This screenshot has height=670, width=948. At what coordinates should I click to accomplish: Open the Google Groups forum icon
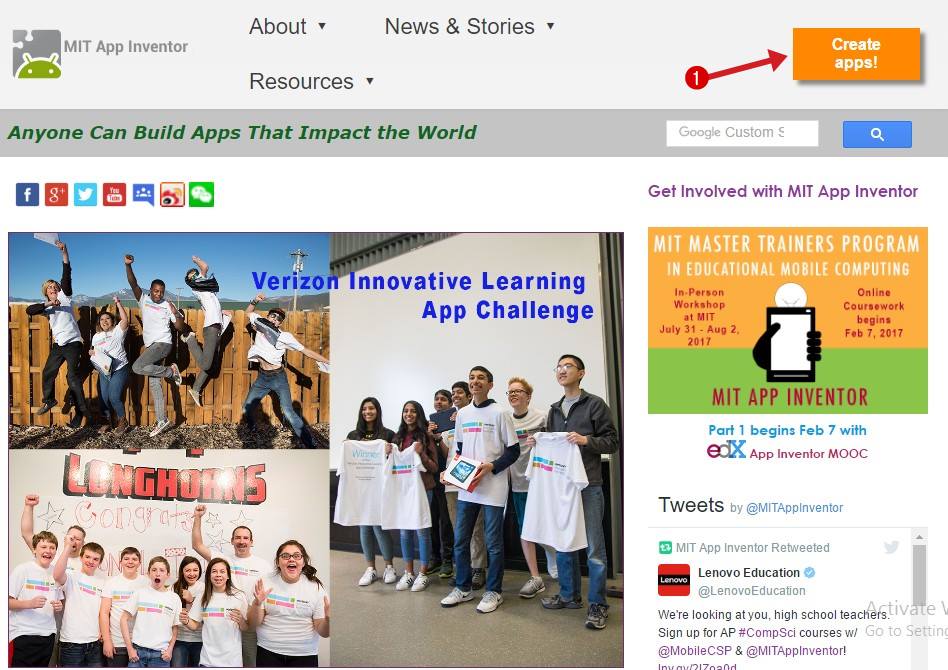point(143,195)
